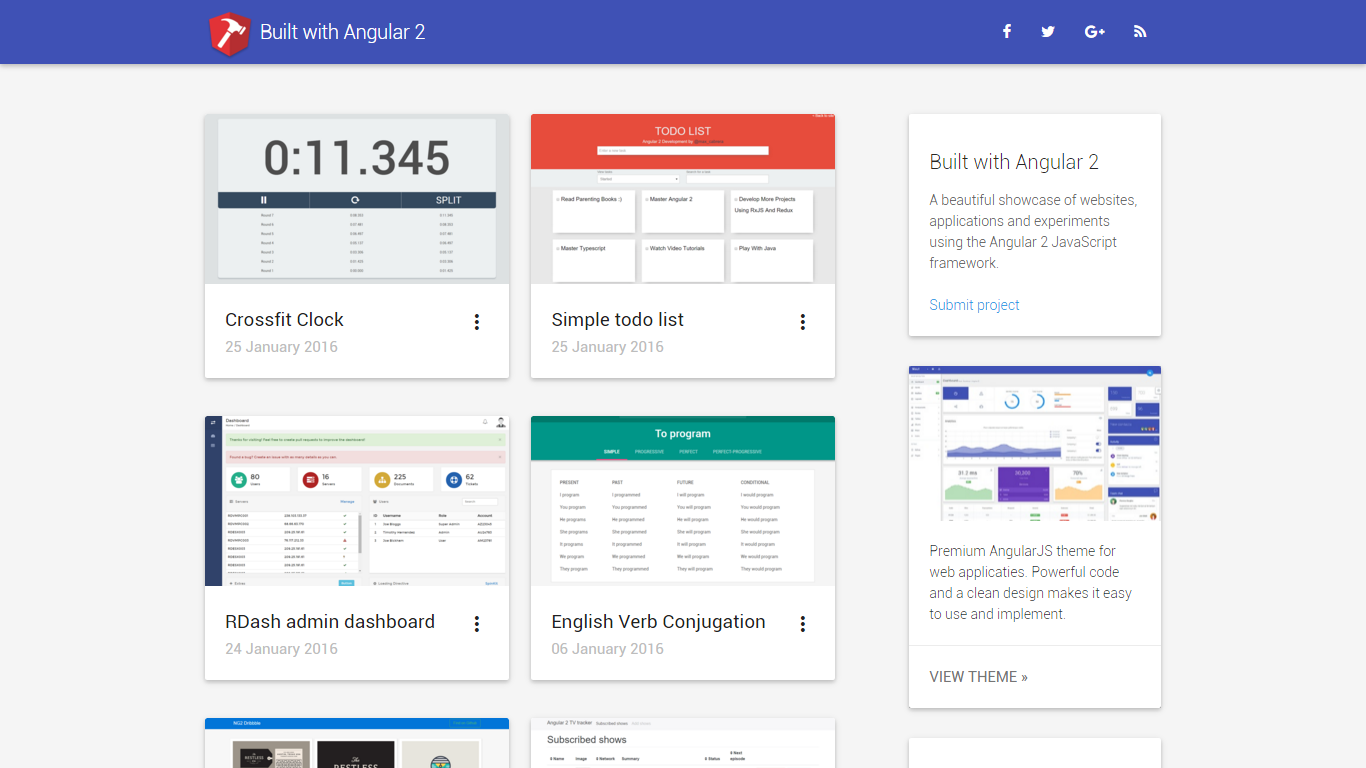Expand the RDash admin dashboard options menu
The image size is (1366, 768).
click(477, 623)
